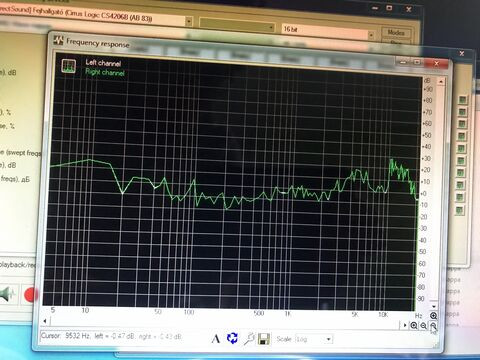Click the 'A' text annotation icon
Screen dimensions: 480x360
click(x=215, y=339)
